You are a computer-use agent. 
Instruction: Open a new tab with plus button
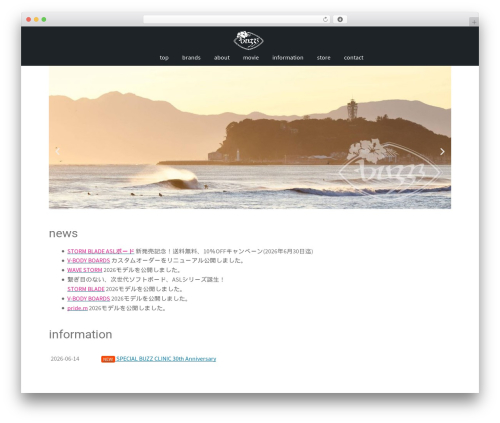click(x=474, y=22)
